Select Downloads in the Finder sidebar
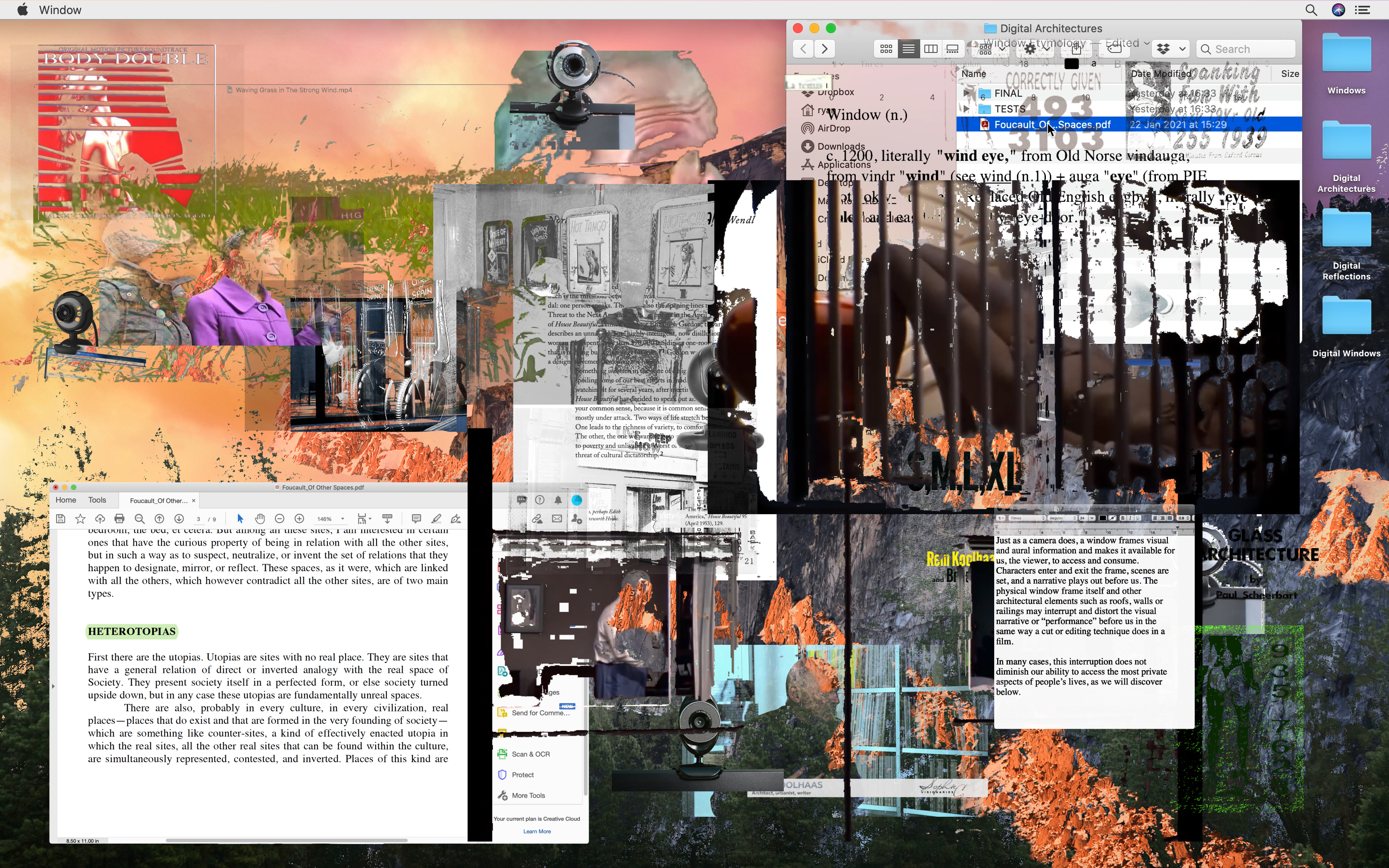 [x=833, y=146]
